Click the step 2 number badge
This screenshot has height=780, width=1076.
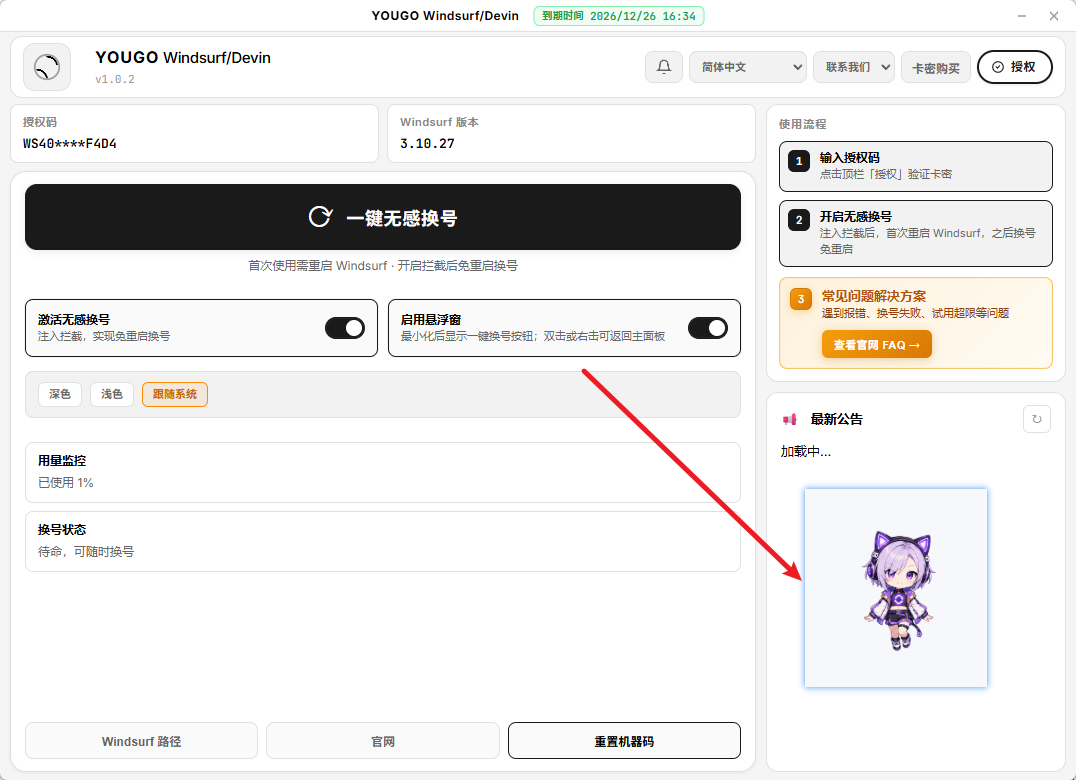(799, 220)
